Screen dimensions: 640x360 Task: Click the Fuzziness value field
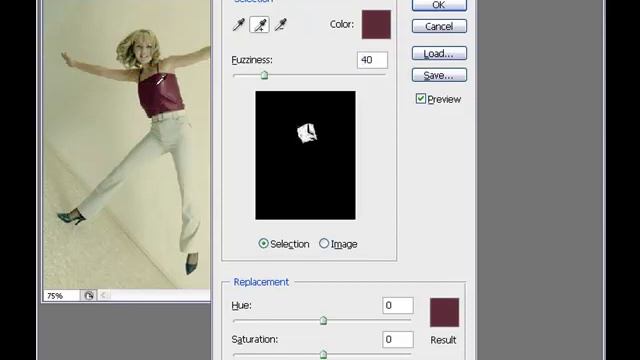tap(372, 60)
